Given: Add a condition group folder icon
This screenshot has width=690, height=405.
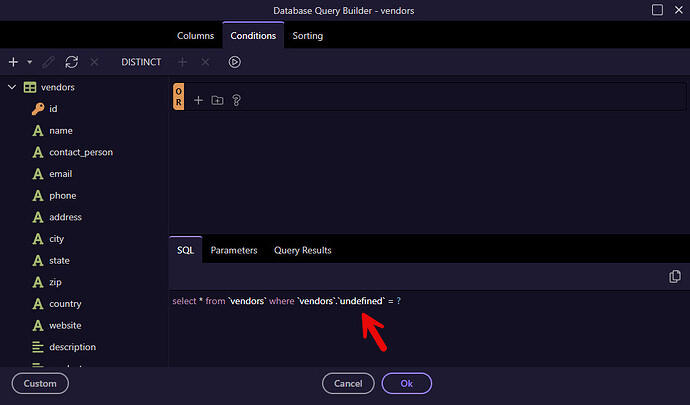Looking at the screenshot, I should (217, 100).
